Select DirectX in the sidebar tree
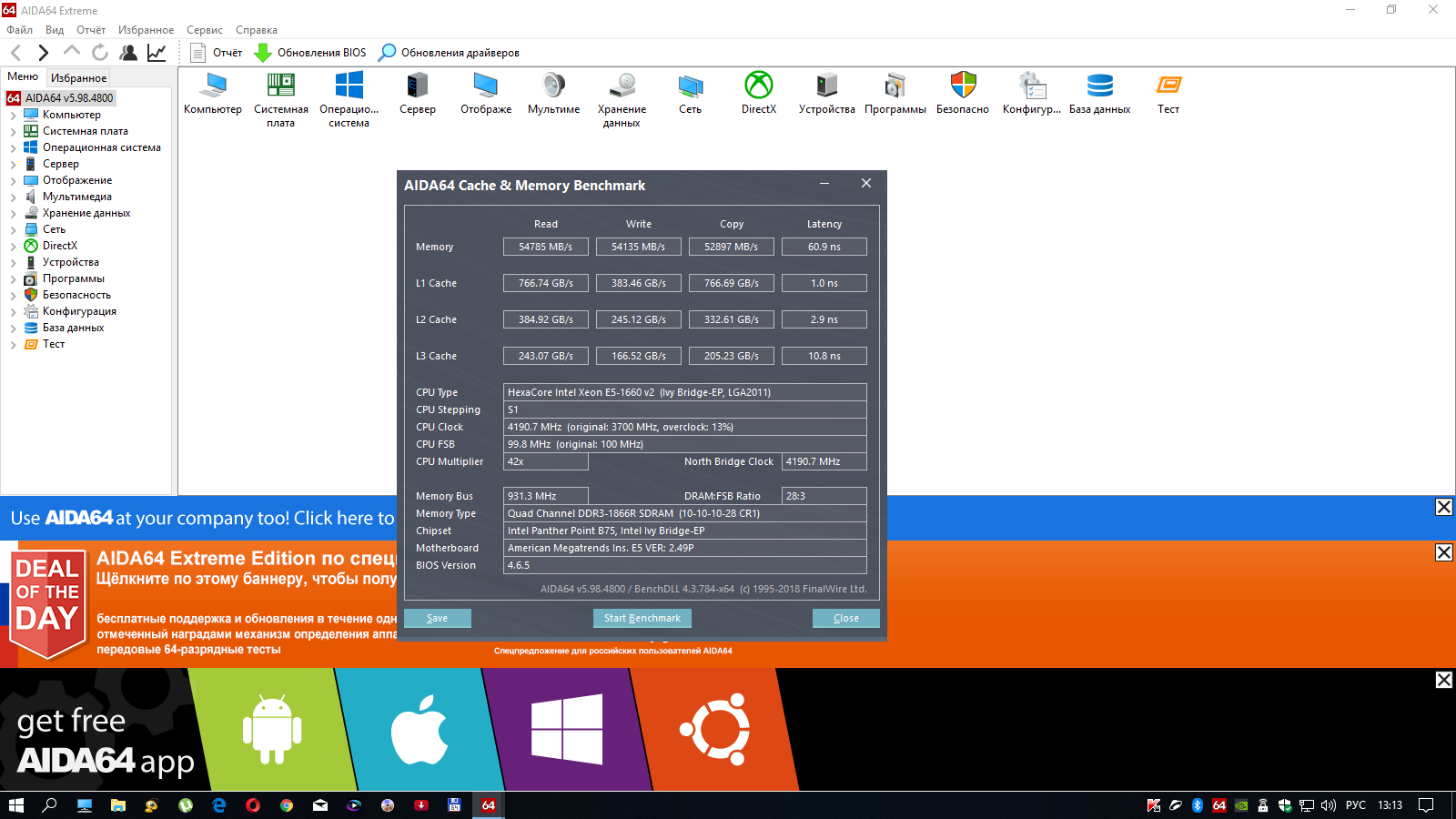Viewport: 1456px width, 819px height. tap(60, 246)
